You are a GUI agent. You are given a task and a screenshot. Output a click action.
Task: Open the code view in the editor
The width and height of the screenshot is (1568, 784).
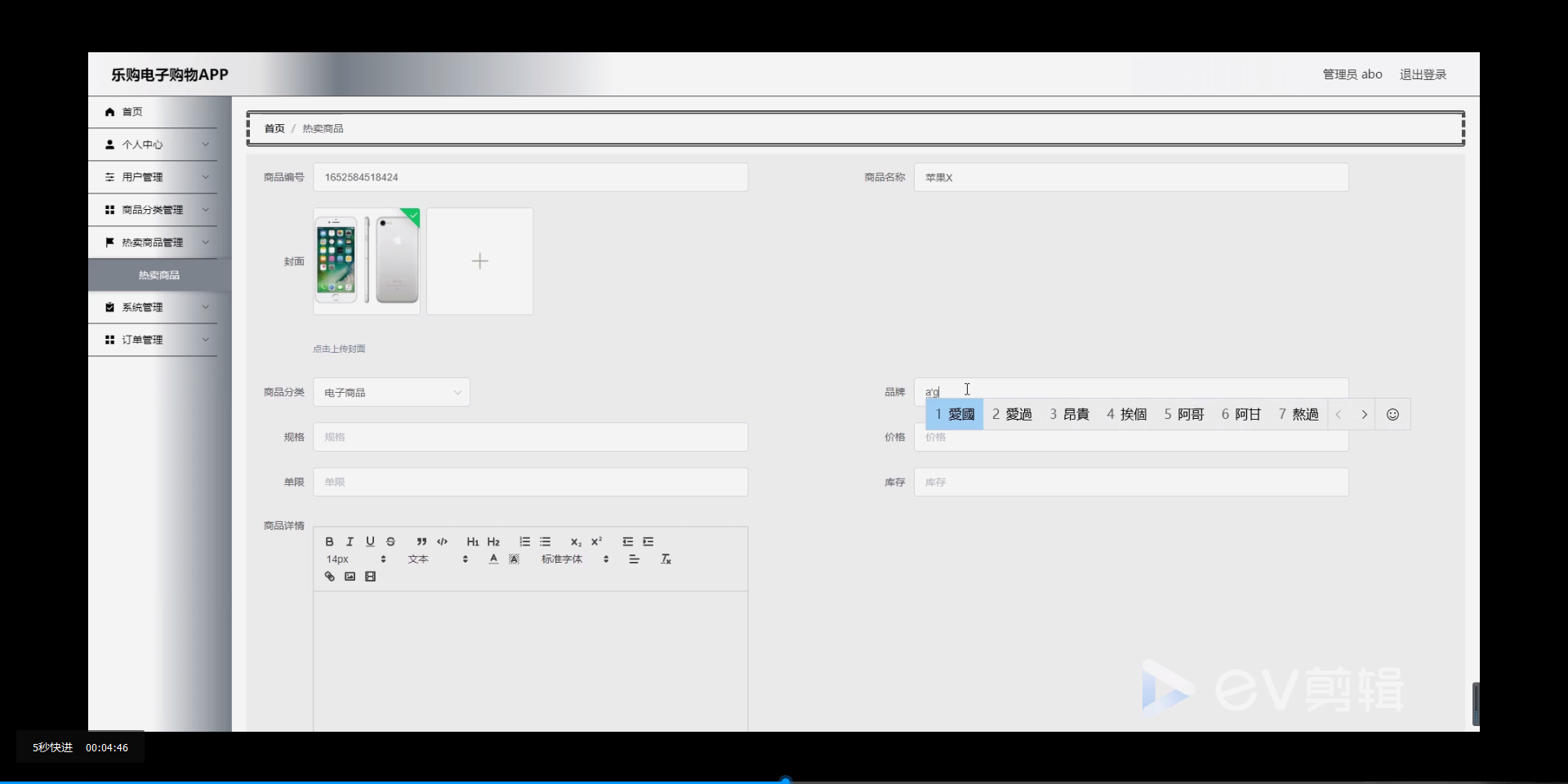[x=442, y=541]
